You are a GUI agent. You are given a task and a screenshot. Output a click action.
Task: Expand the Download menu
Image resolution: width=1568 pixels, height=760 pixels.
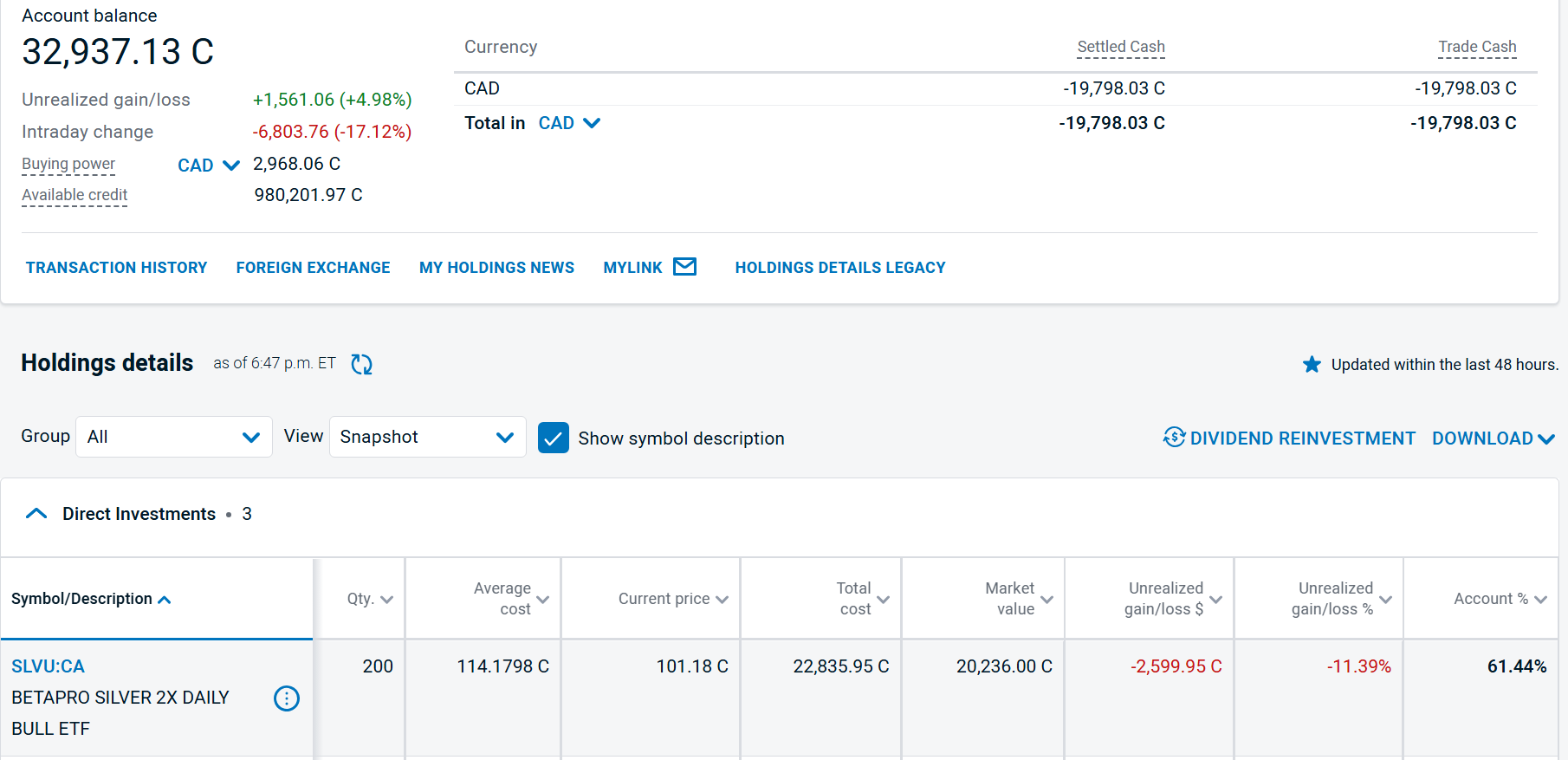[1493, 438]
